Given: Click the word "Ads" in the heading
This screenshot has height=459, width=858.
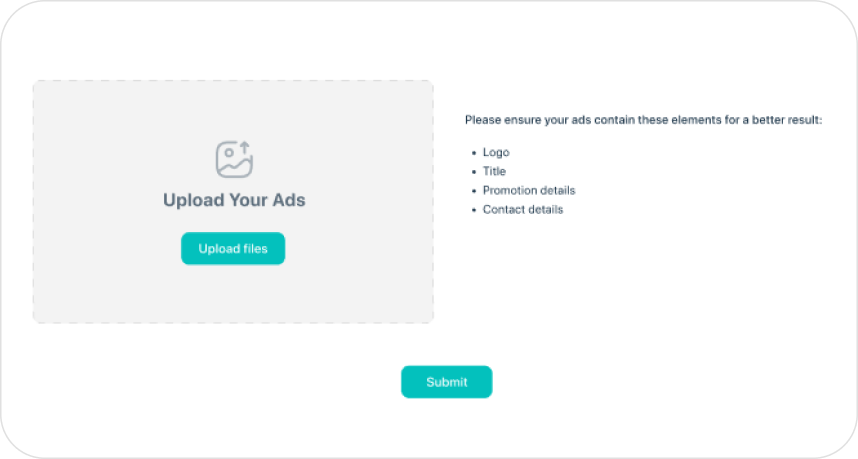Looking at the screenshot, I should [x=287, y=200].
